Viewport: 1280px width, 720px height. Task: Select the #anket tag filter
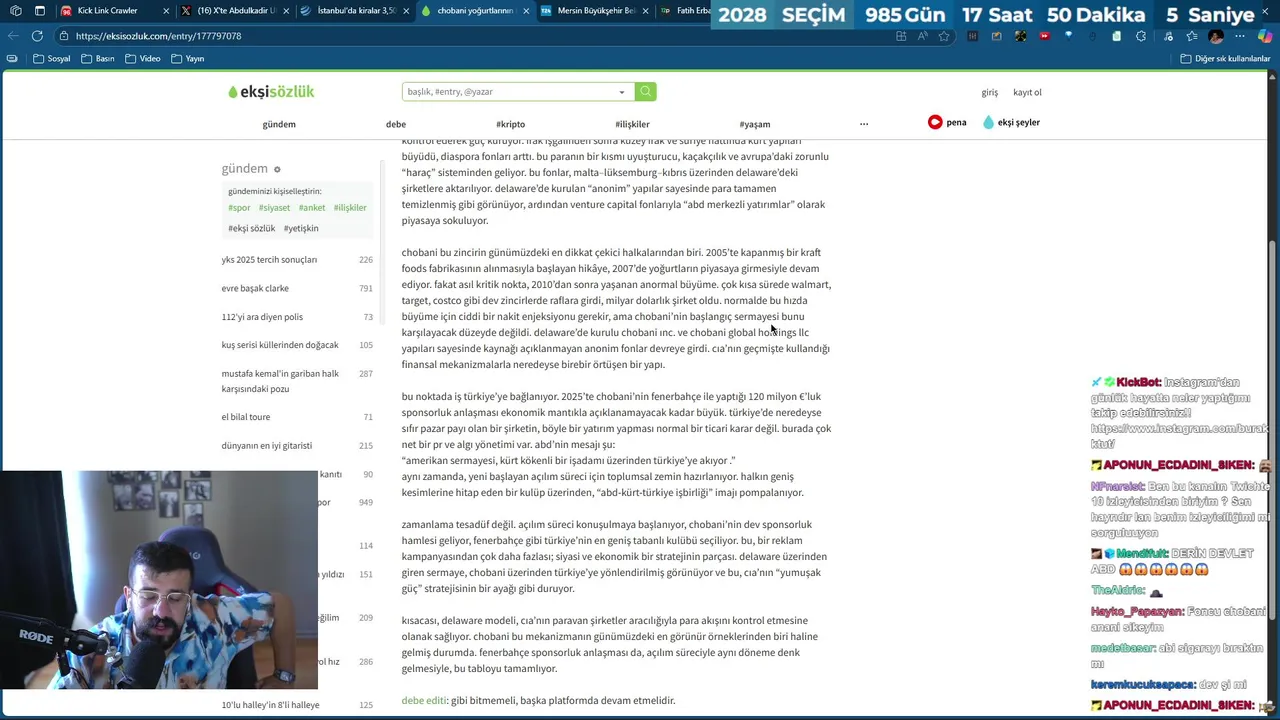312,207
